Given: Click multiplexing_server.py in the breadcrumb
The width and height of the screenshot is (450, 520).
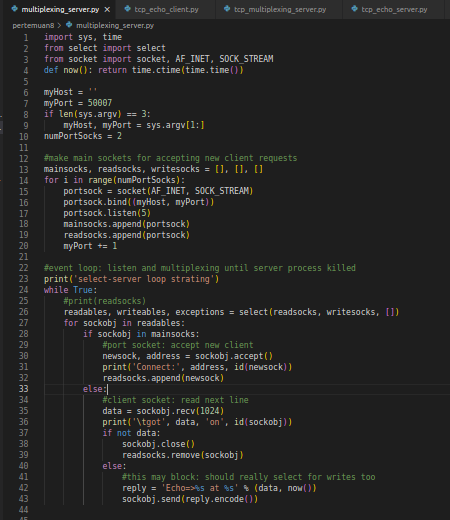Looking at the screenshot, I should [x=115, y=25].
